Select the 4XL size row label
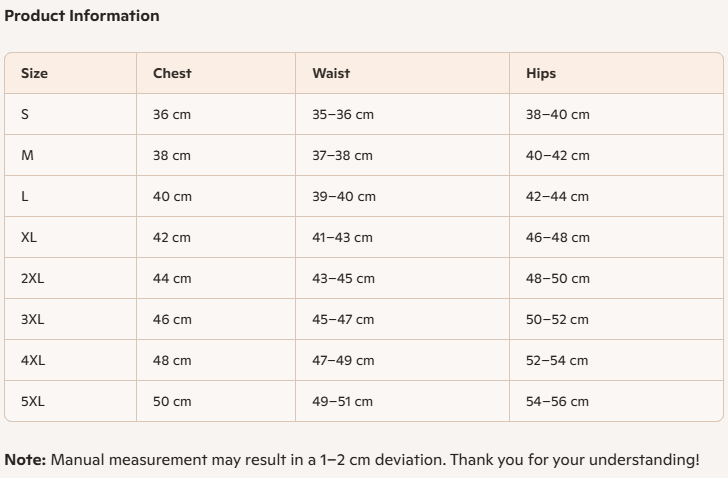The image size is (728, 478). [x=32, y=360]
